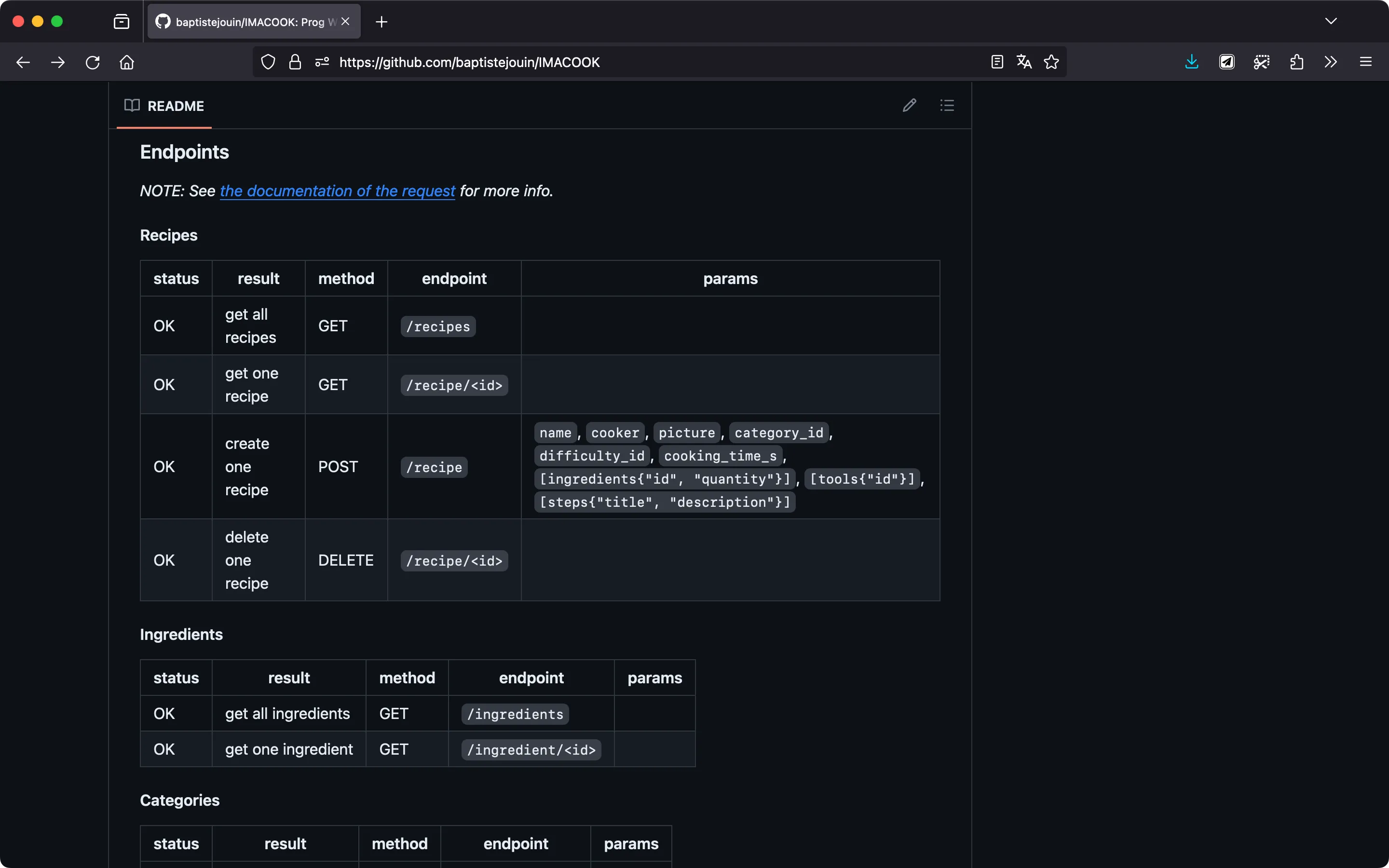Open the downloads panel
This screenshot has width=1389, height=868.
(x=1192, y=62)
